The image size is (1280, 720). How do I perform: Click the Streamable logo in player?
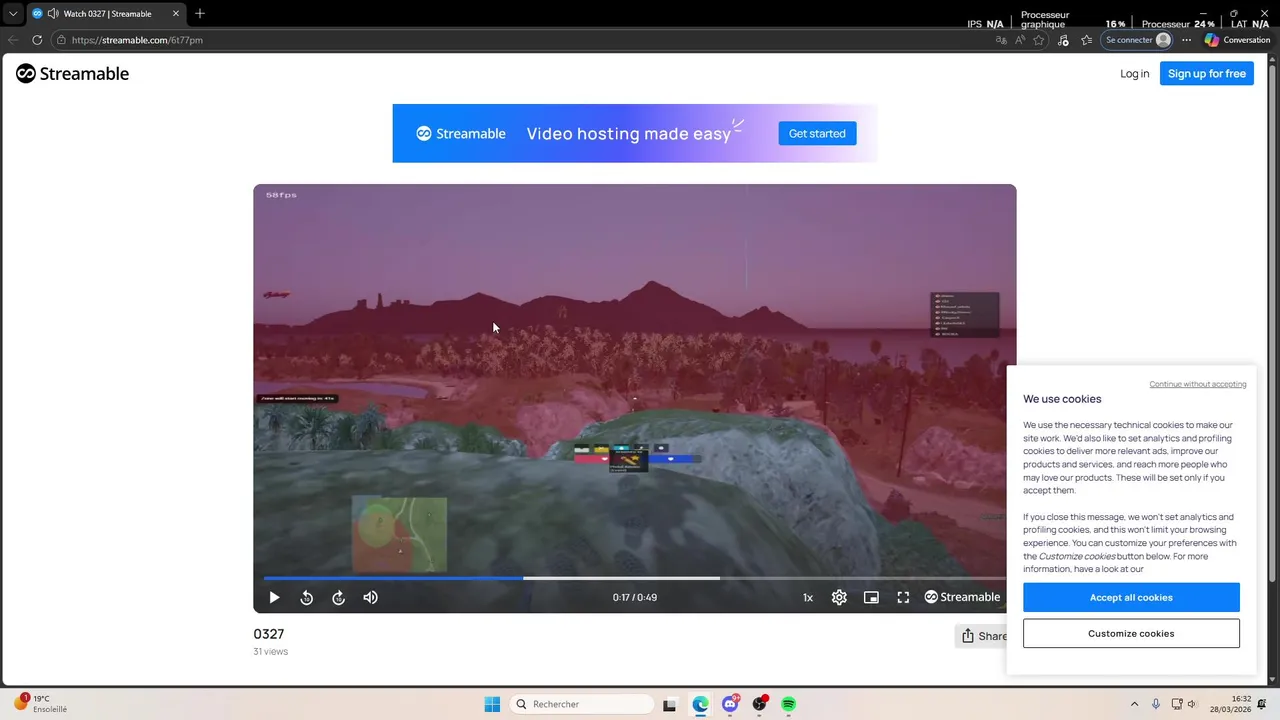[x=962, y=597]
